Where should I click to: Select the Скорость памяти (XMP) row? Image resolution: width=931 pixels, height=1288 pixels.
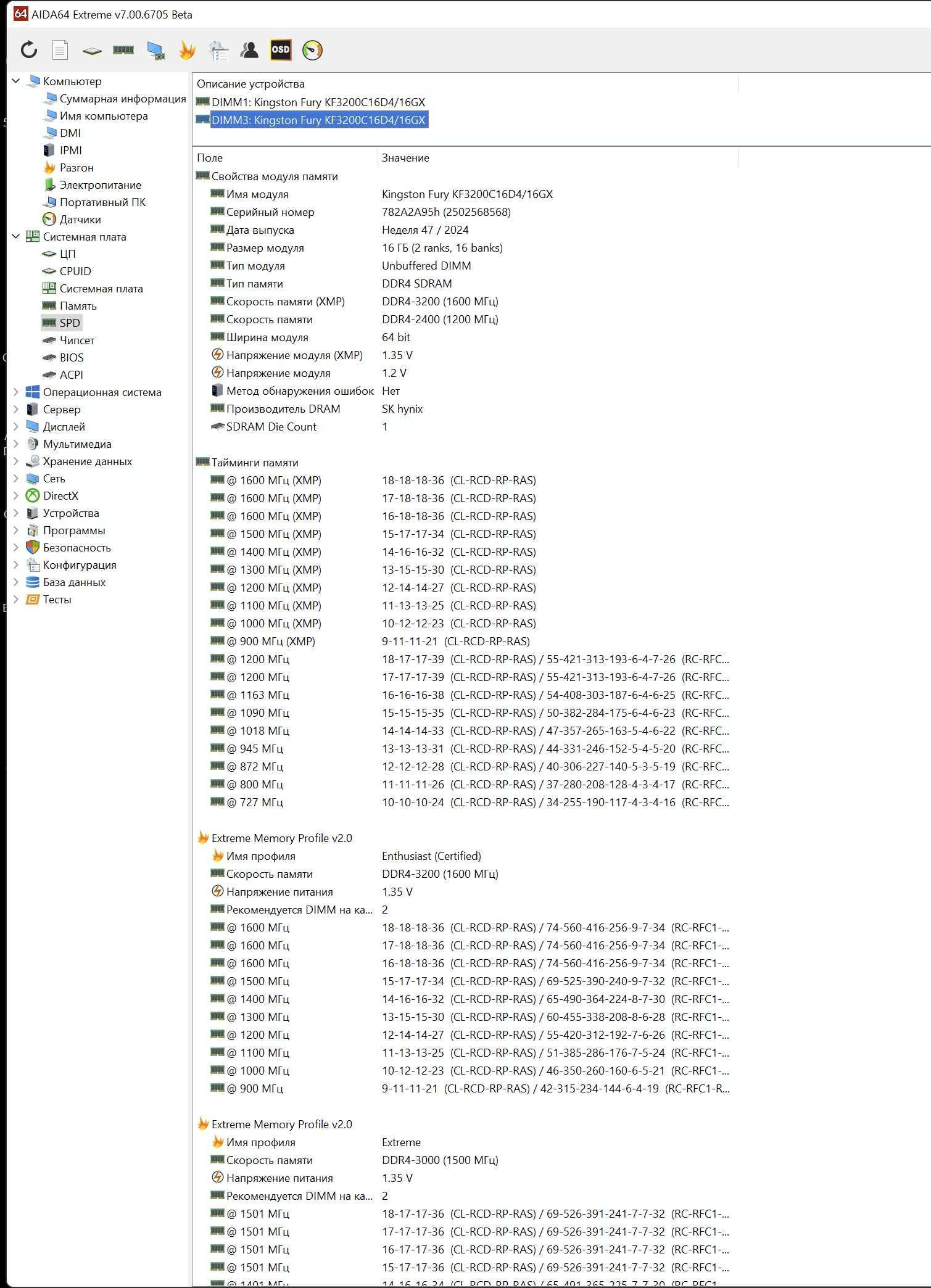(x=465, y=302)
